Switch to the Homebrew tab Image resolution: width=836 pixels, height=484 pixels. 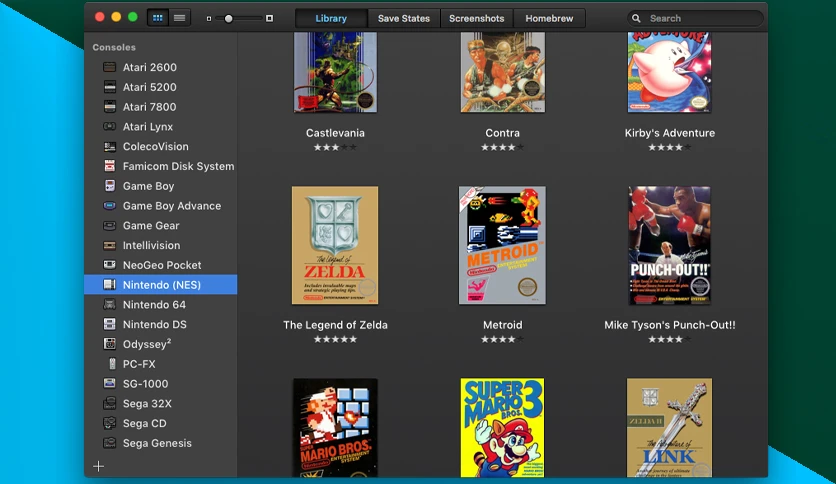point(549,18)
